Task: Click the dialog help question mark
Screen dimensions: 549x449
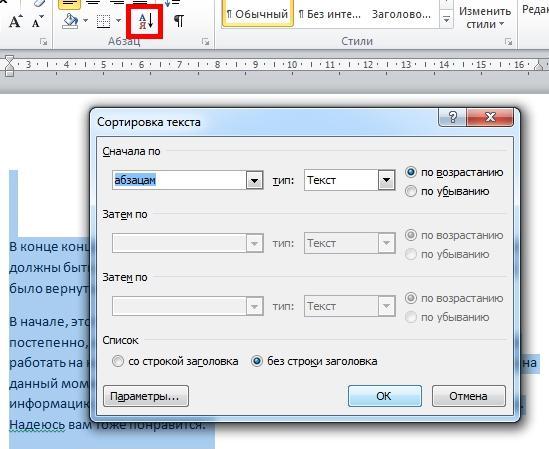Action: 452,117
